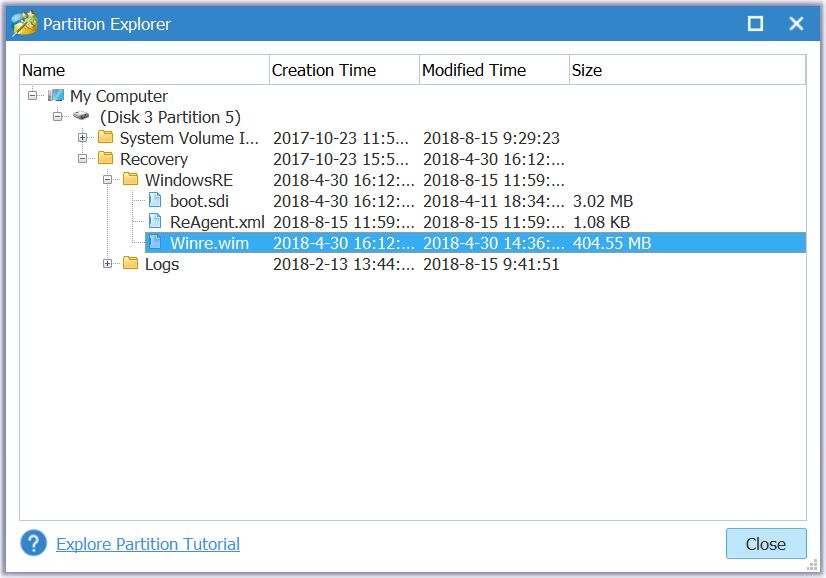Screen dimensions: 826x578
Task: Click the My Computer monitor icon
Action: pos(56,95)
